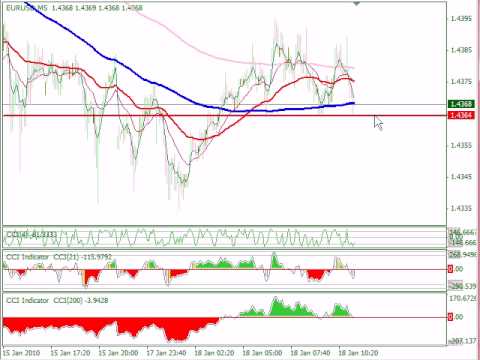Click the red horizontal line at 1.4364
The width and height of the screenshot is (480, 360).
[224, 116]
